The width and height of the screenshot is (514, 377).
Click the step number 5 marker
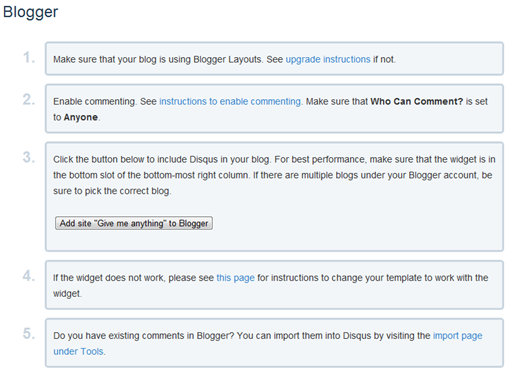(x=29, y=334)
